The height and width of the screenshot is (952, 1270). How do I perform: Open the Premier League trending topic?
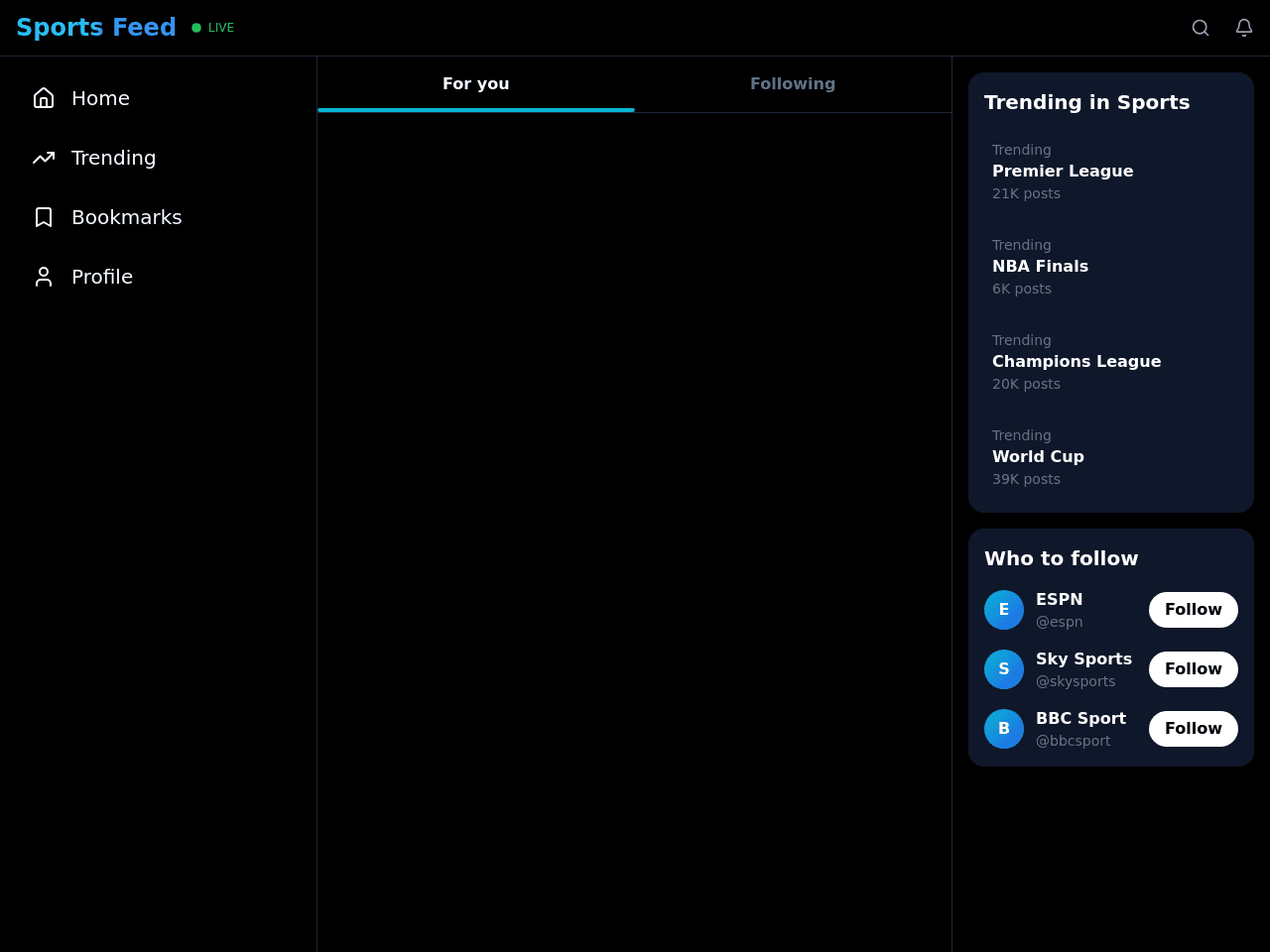1111,172
